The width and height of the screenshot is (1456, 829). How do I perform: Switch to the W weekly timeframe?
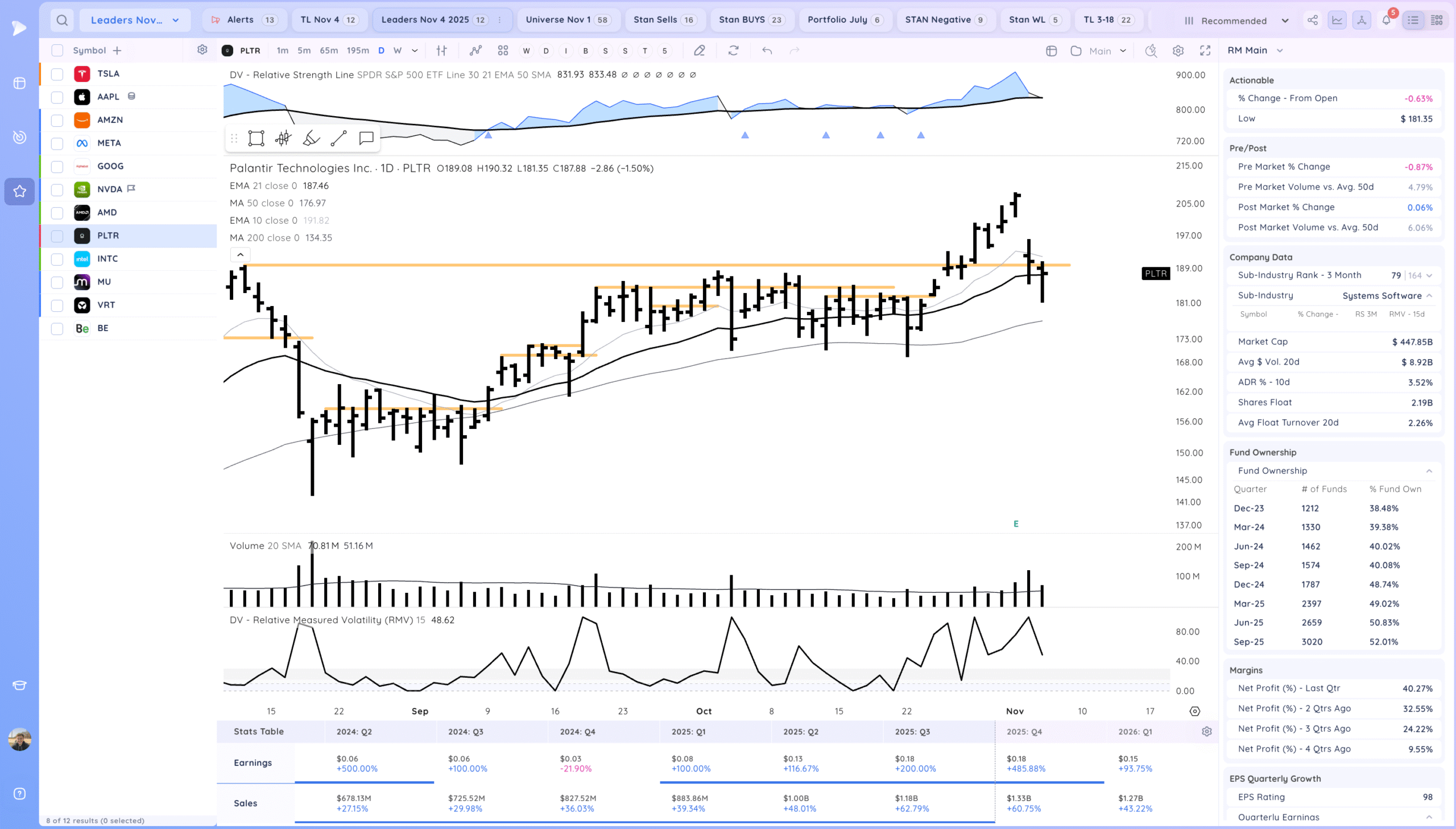(397, 51)
